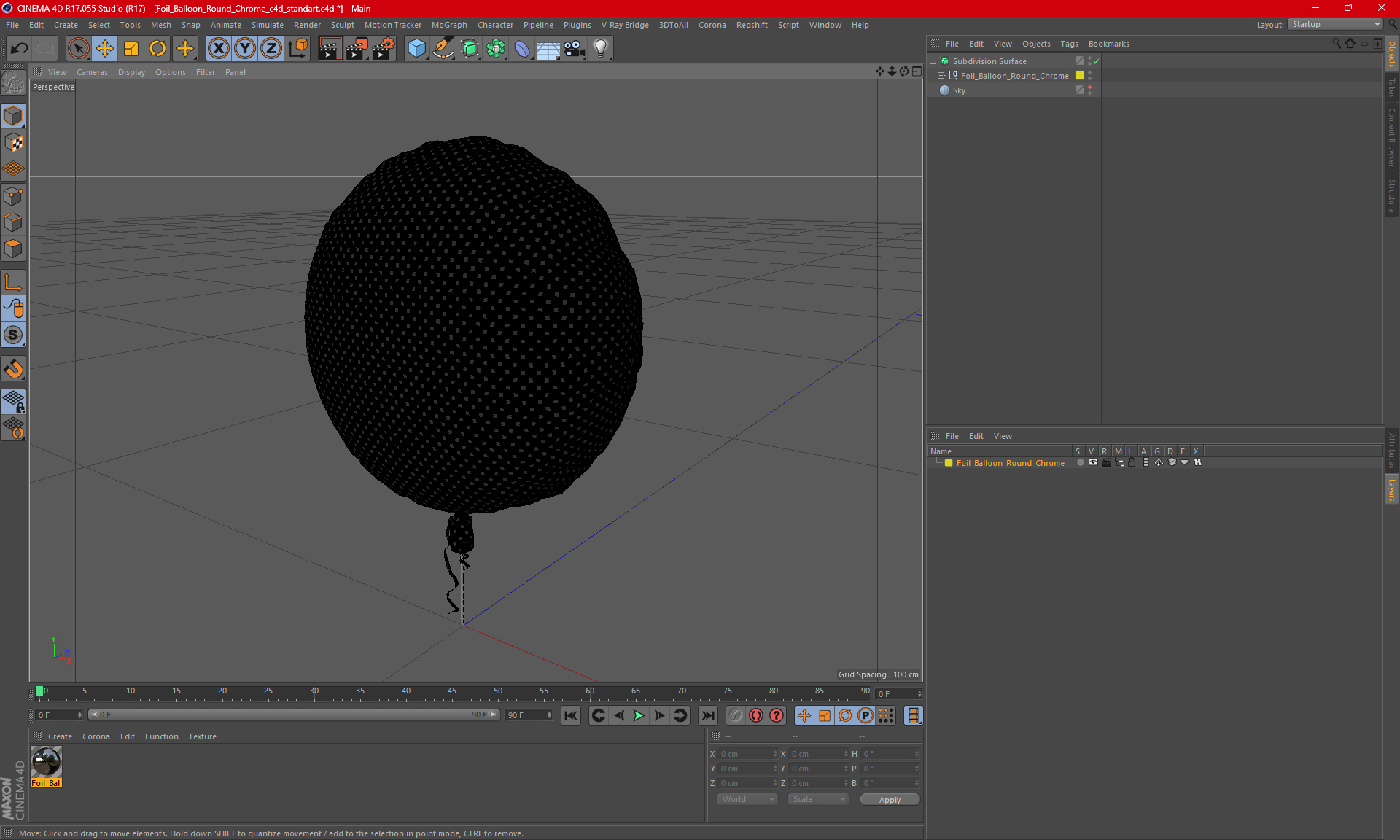Open the Startup layout dropdown
1400x840 pixels.
coord(1335,24)
